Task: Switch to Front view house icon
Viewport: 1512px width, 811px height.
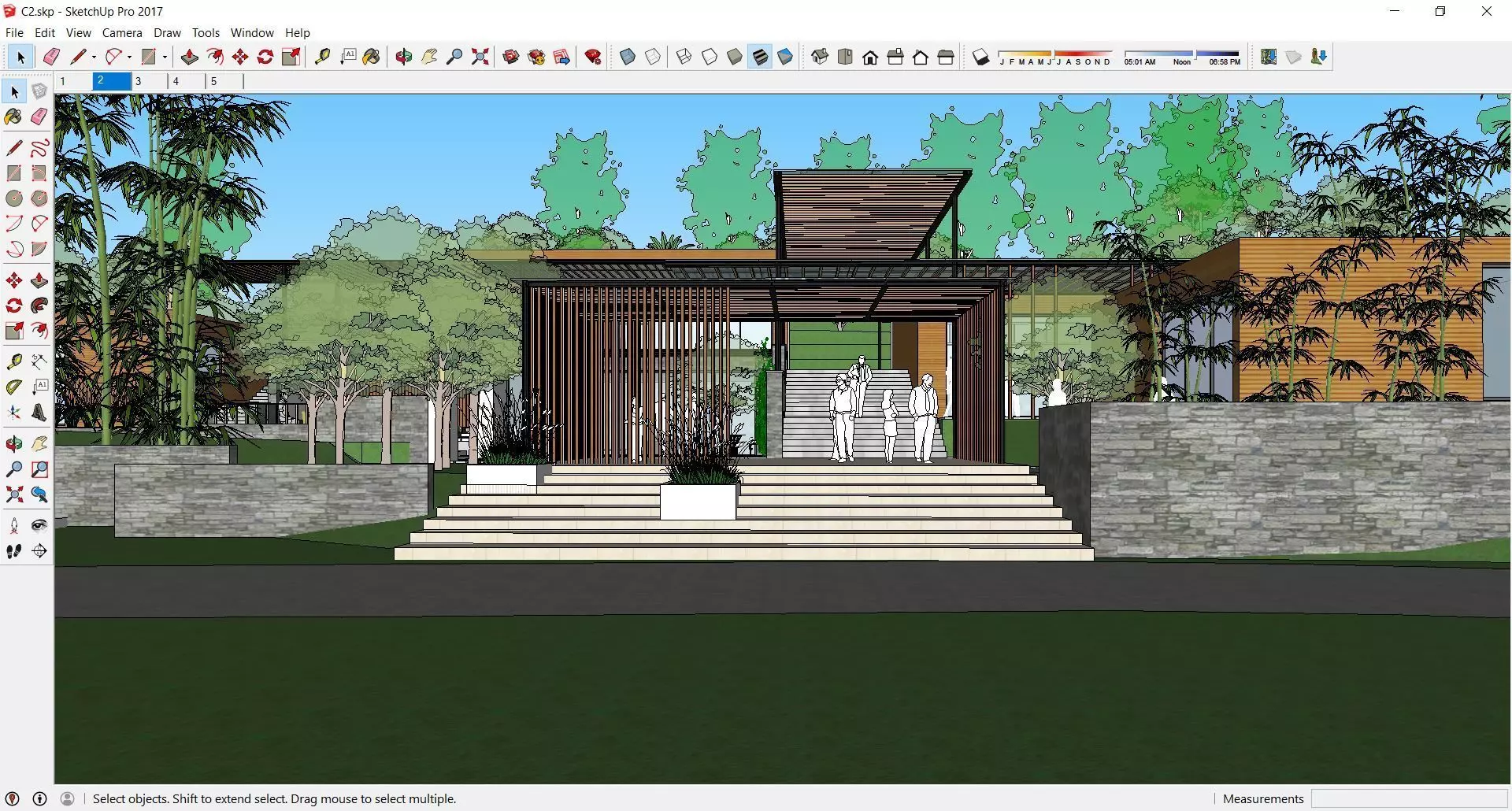Action: [x=870, y=57]
